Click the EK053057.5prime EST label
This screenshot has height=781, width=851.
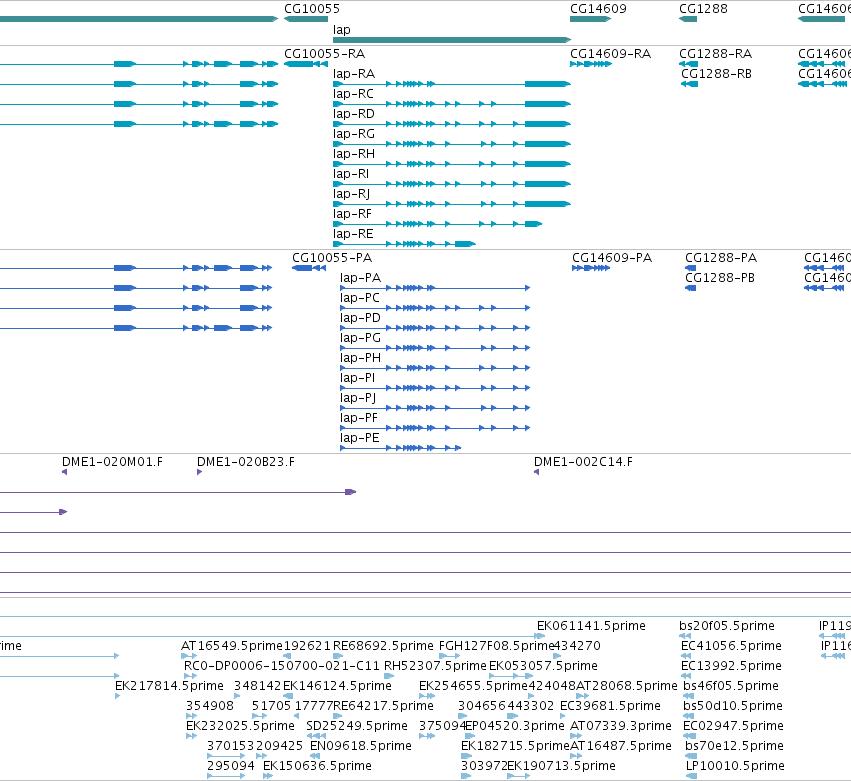(543, 666)
